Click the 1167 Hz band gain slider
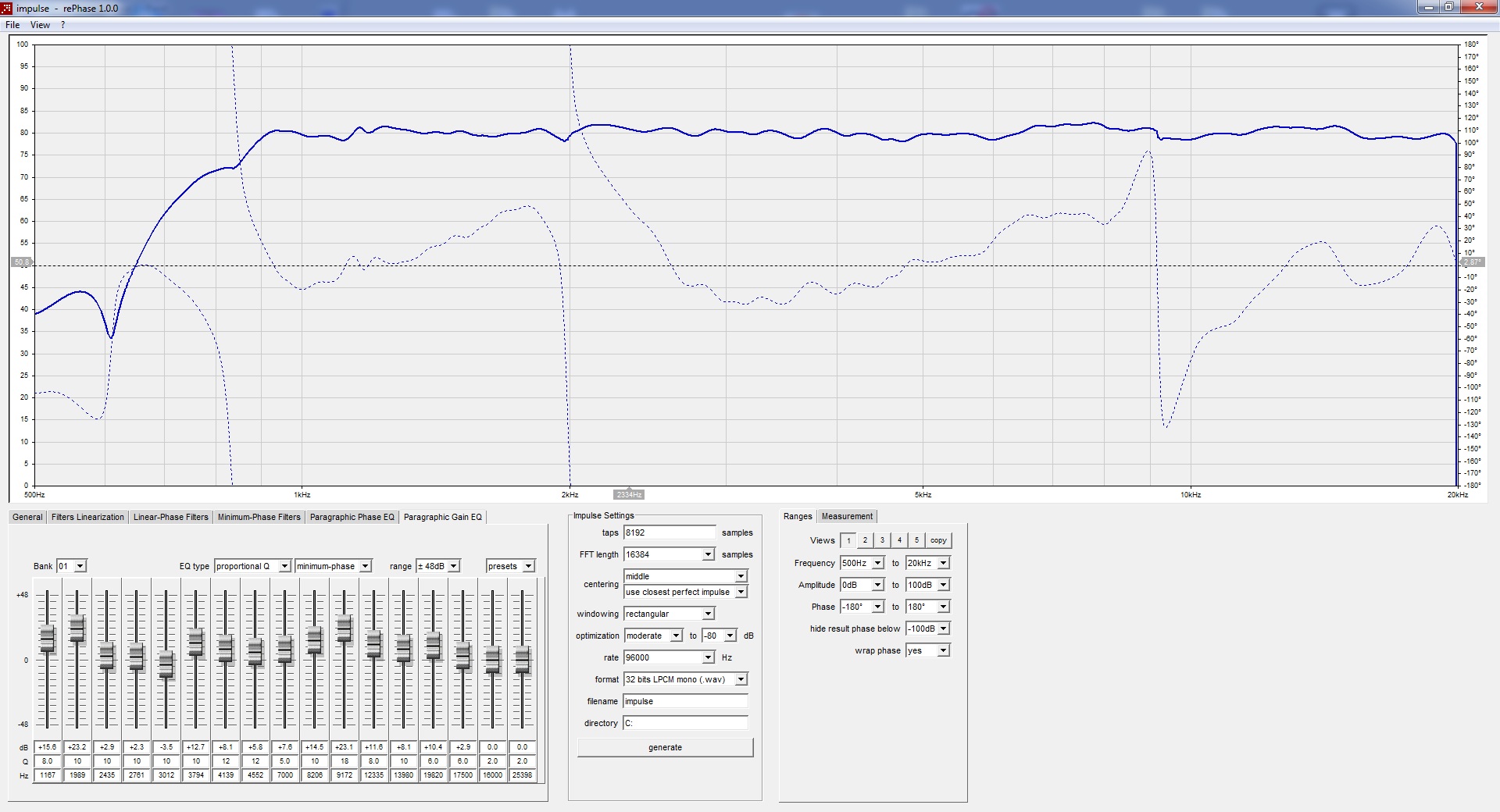Screen dimensions: 1500x812 coord(48,639)
